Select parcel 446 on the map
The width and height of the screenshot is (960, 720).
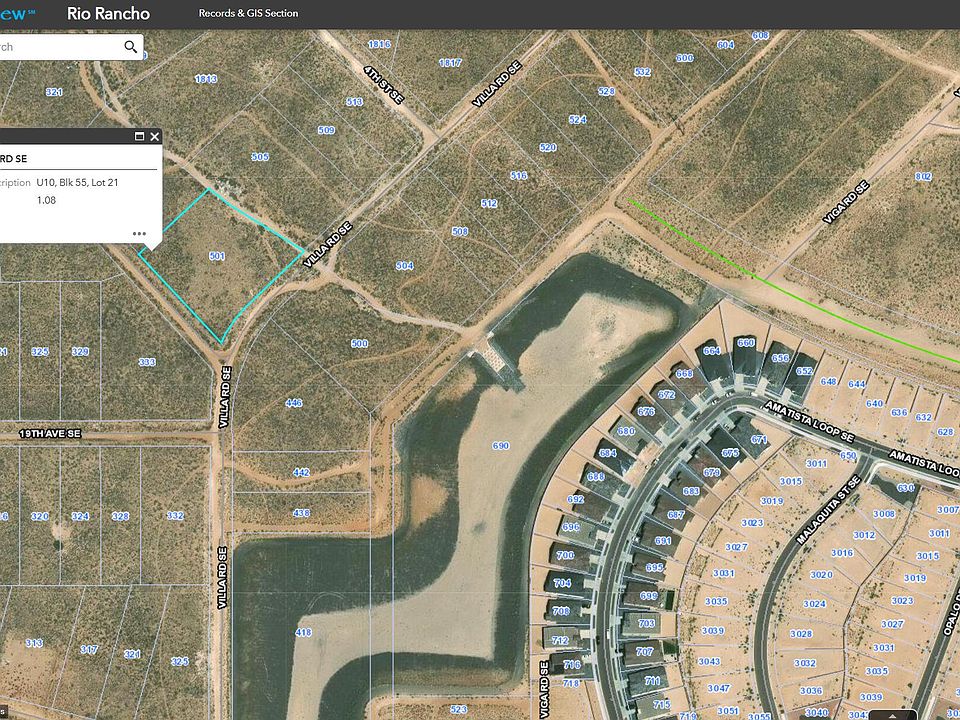[x=294, y=403]
